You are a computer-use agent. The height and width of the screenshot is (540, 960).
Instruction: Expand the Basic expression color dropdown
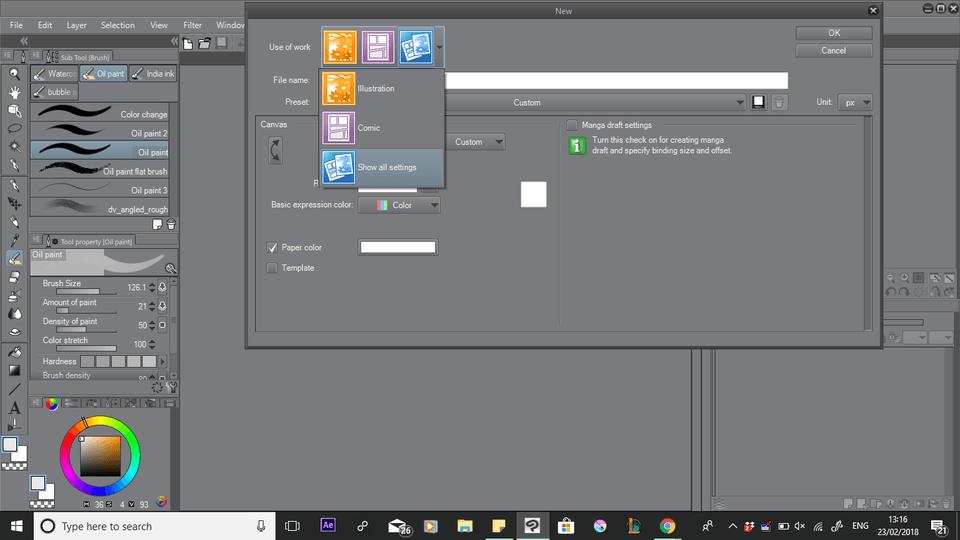(399, 205)
